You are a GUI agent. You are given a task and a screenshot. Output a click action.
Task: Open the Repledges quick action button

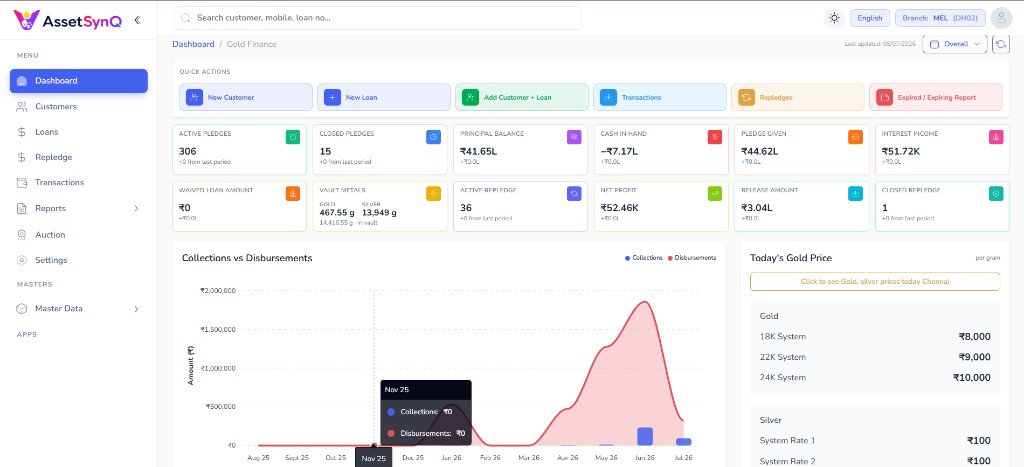coord(797,97)
